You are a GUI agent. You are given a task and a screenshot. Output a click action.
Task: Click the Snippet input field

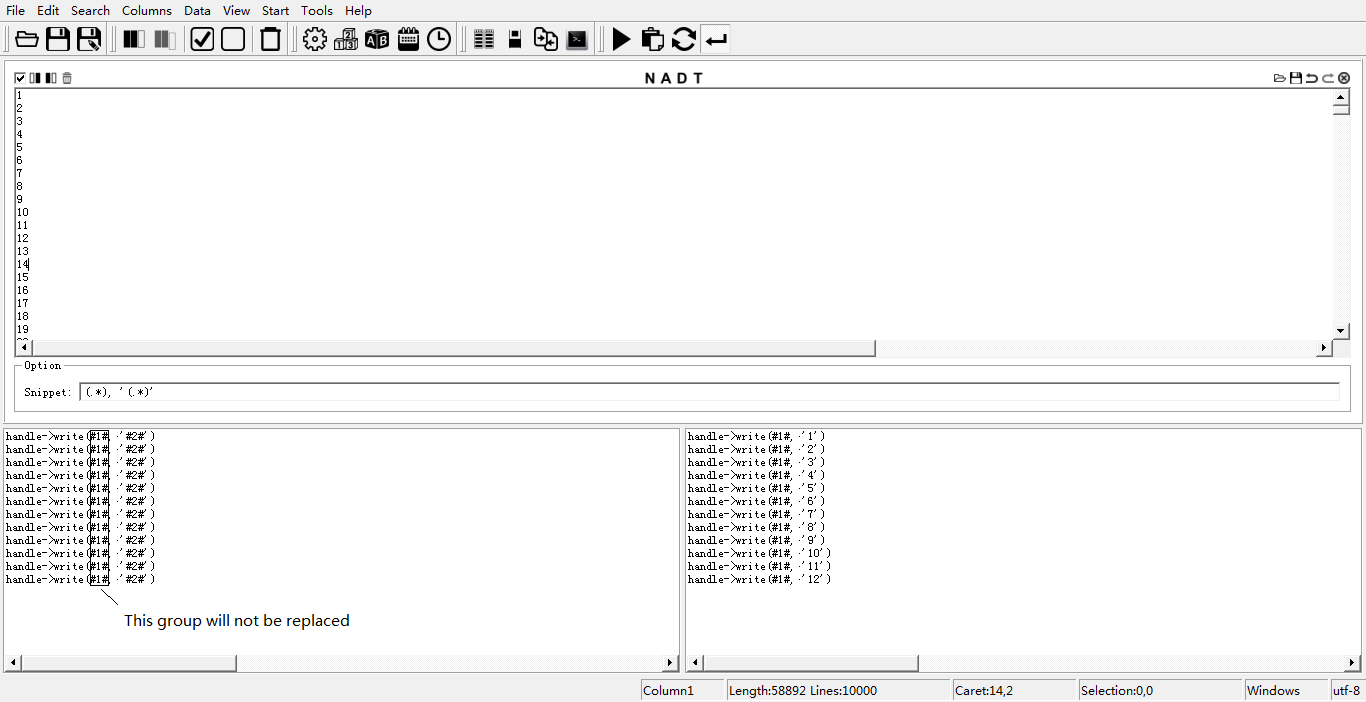pyautogui.click(x=710, y=392)
